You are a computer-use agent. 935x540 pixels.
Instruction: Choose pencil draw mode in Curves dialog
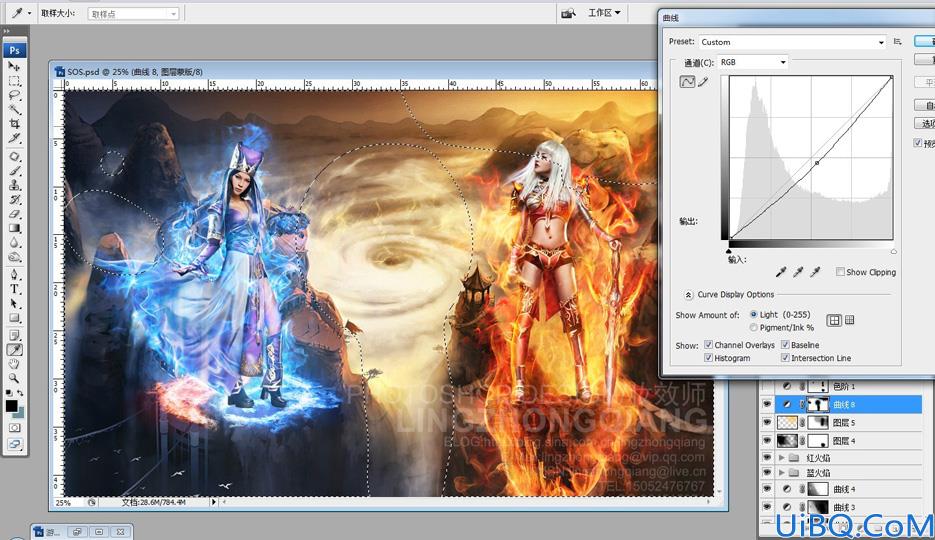point(704,82)
